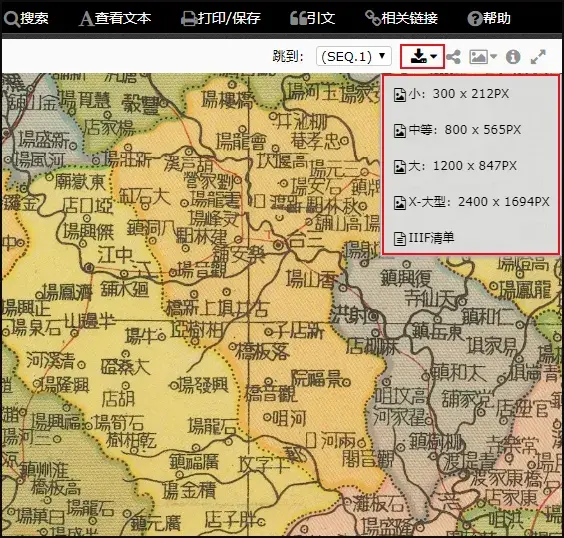
Task: Click the 三台 city marker on map
Action: click(x=278, y=245)
